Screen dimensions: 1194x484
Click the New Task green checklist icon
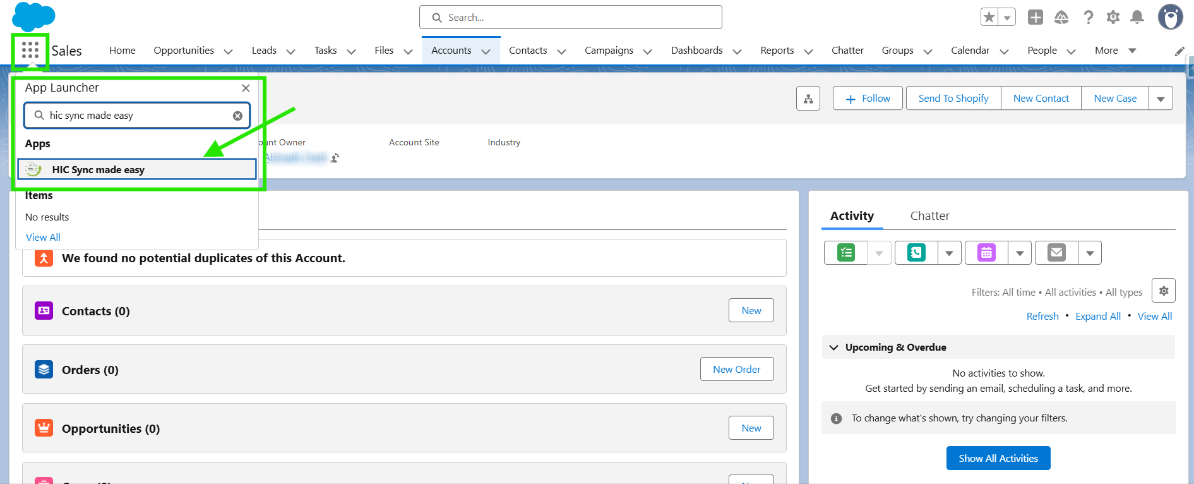[x=846, y=253]
